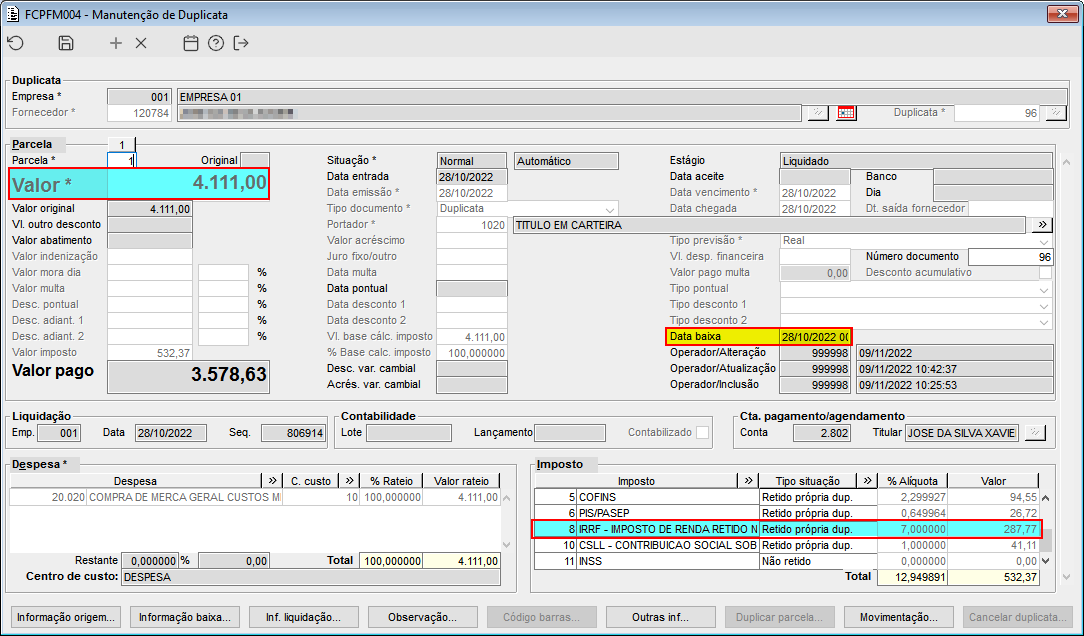Click the Portador double-arrow expander button
The image size is (1084, 636).
[x=1042, y=225]
